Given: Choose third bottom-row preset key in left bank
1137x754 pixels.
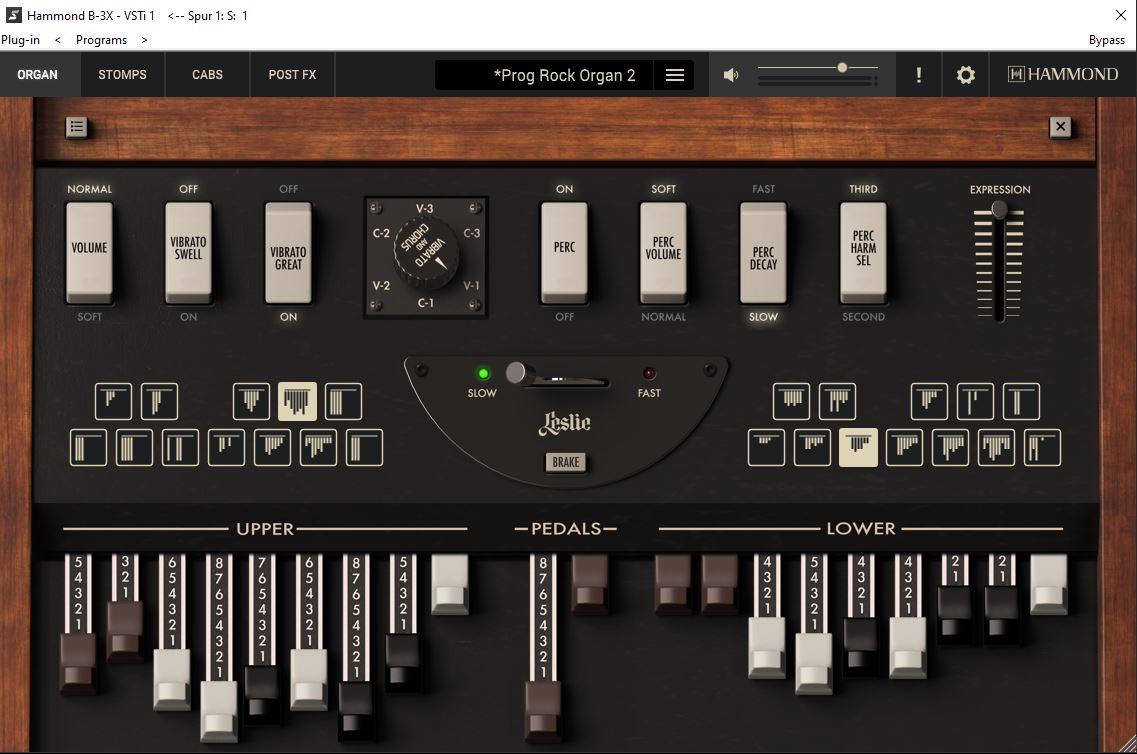Looking at the screenshot, I should coord(181,447).
